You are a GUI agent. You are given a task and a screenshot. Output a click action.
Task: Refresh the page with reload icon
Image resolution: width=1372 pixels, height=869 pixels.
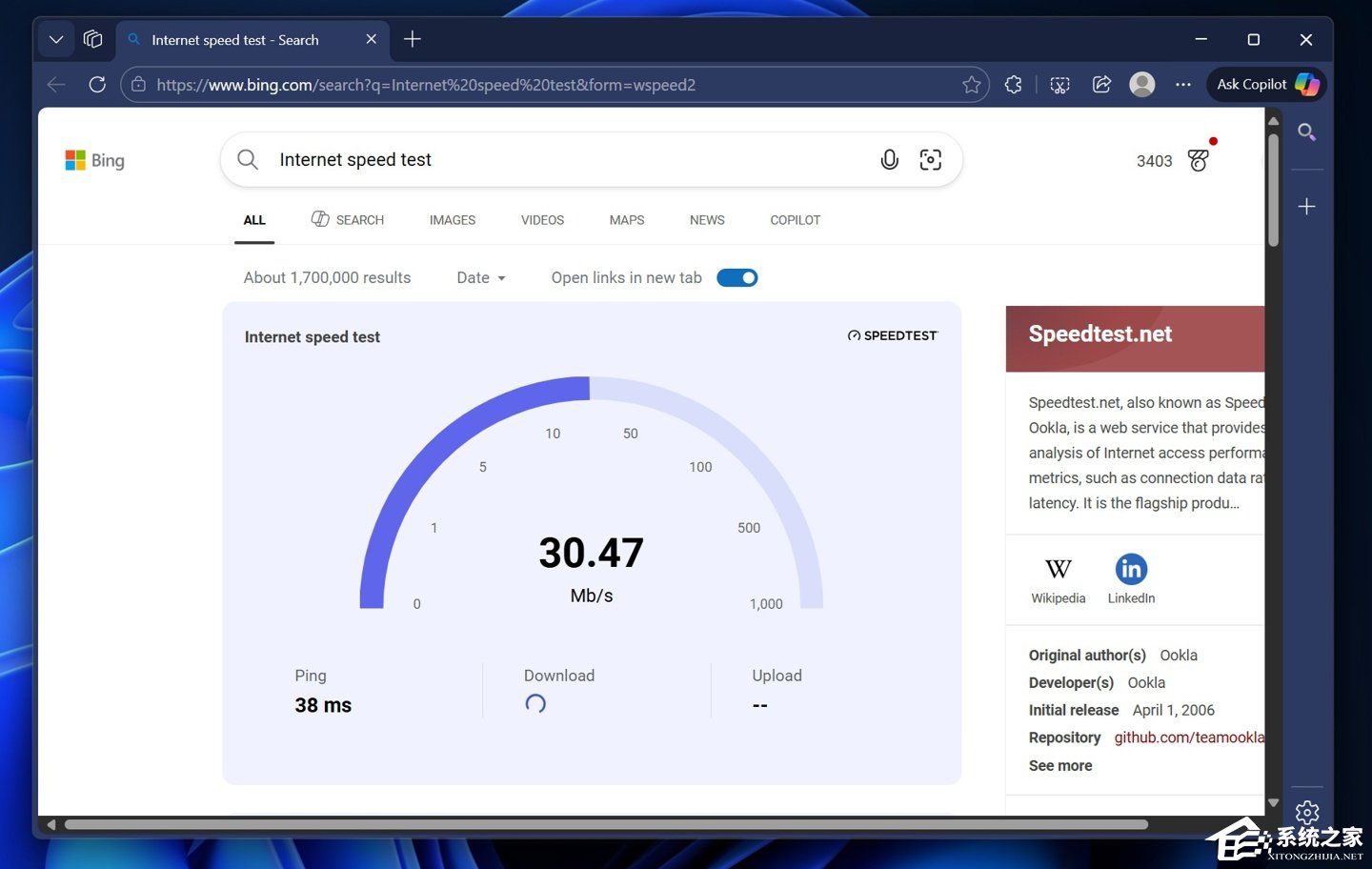pyautogui.click(x=97, y=85)
